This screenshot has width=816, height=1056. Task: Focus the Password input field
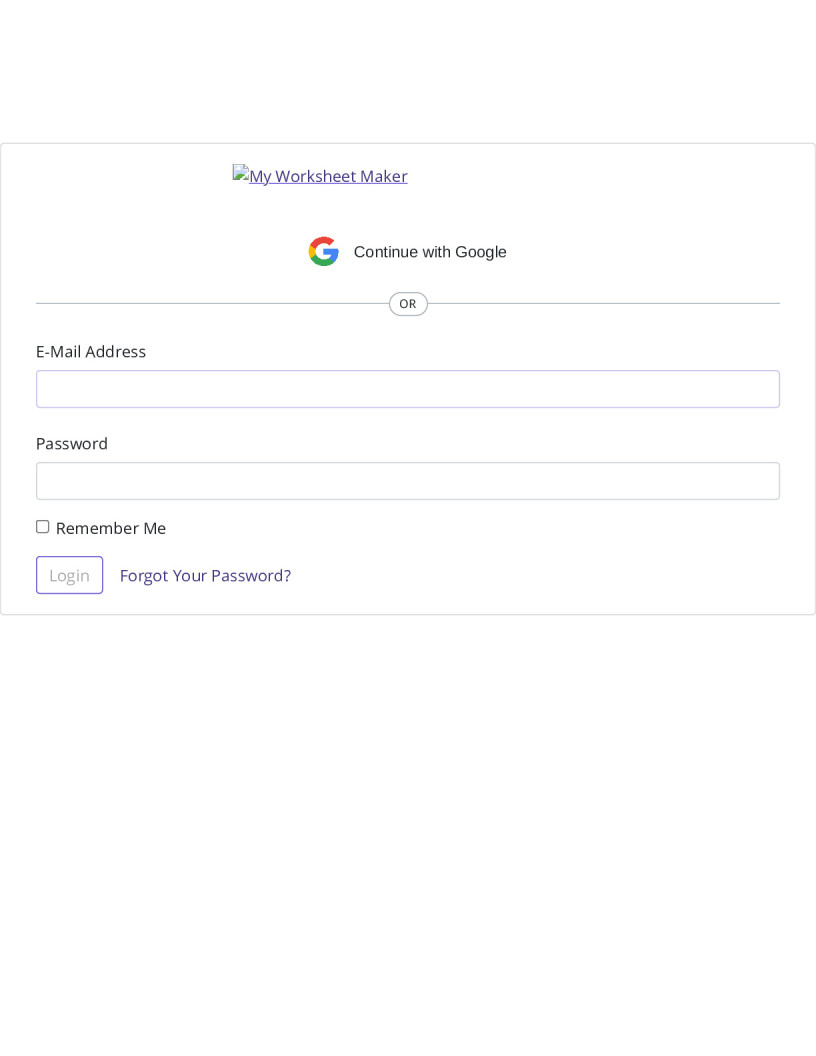click(408, 481)
